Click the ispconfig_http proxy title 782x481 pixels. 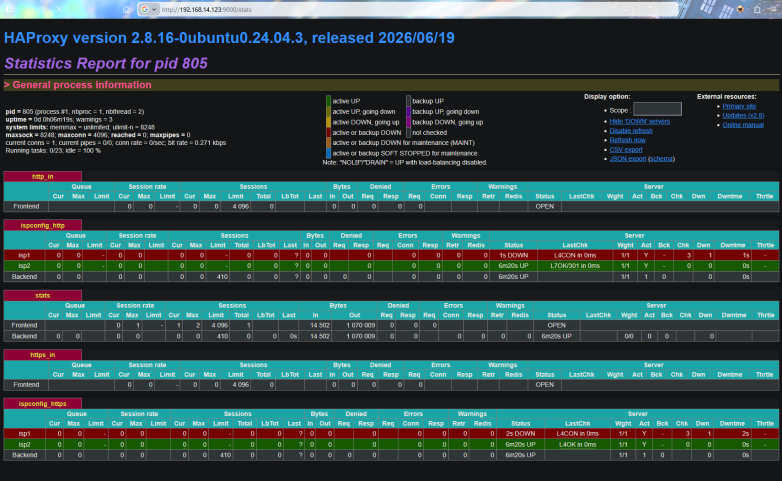coord(42,226)
